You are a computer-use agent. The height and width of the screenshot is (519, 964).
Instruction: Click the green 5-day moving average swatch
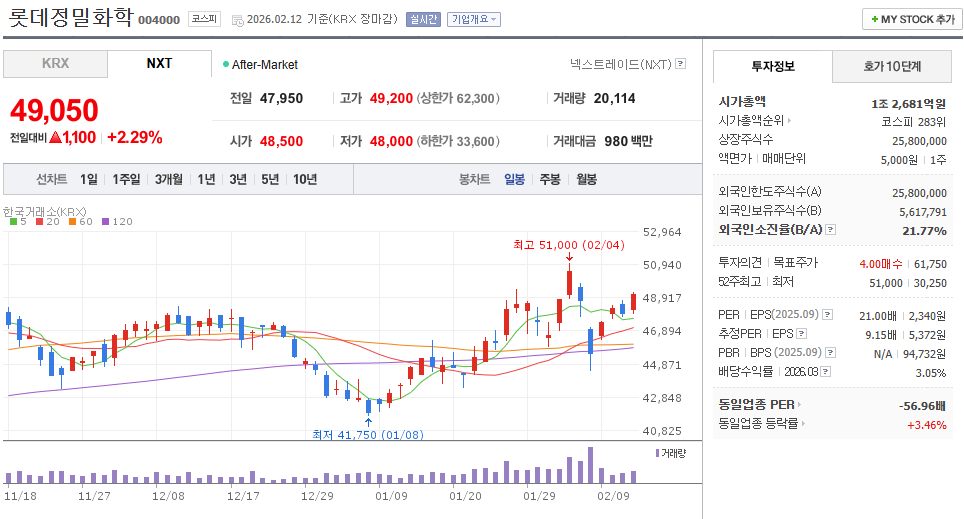pos(14,221)
